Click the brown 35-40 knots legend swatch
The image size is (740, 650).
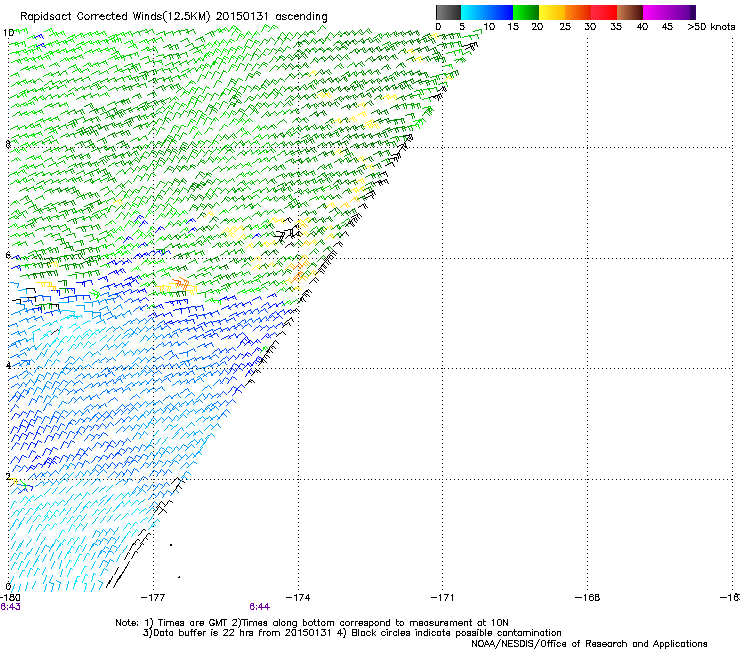630,12
